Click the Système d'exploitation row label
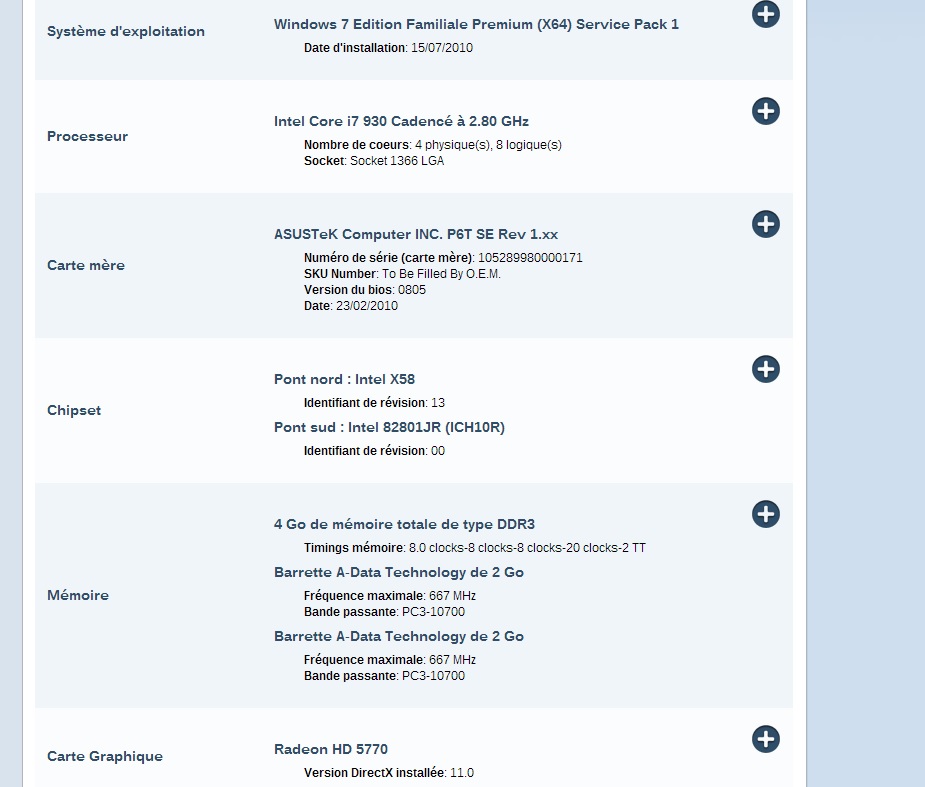 tap(126, 31)
